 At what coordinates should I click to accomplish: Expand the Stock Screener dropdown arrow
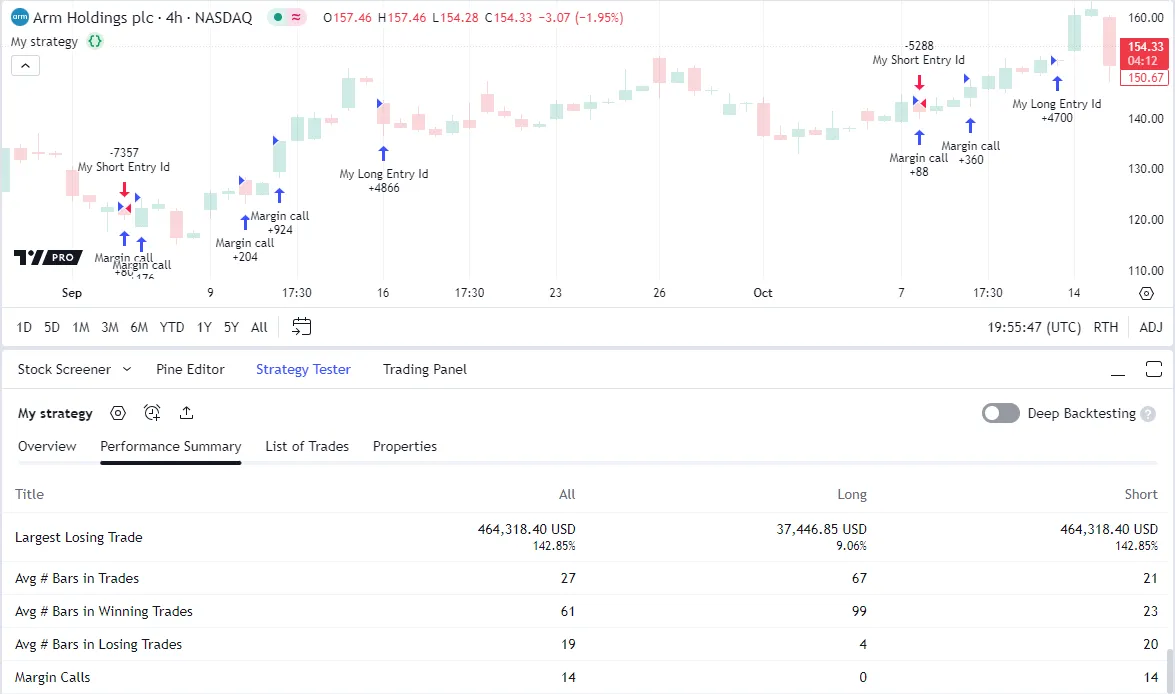127,369
